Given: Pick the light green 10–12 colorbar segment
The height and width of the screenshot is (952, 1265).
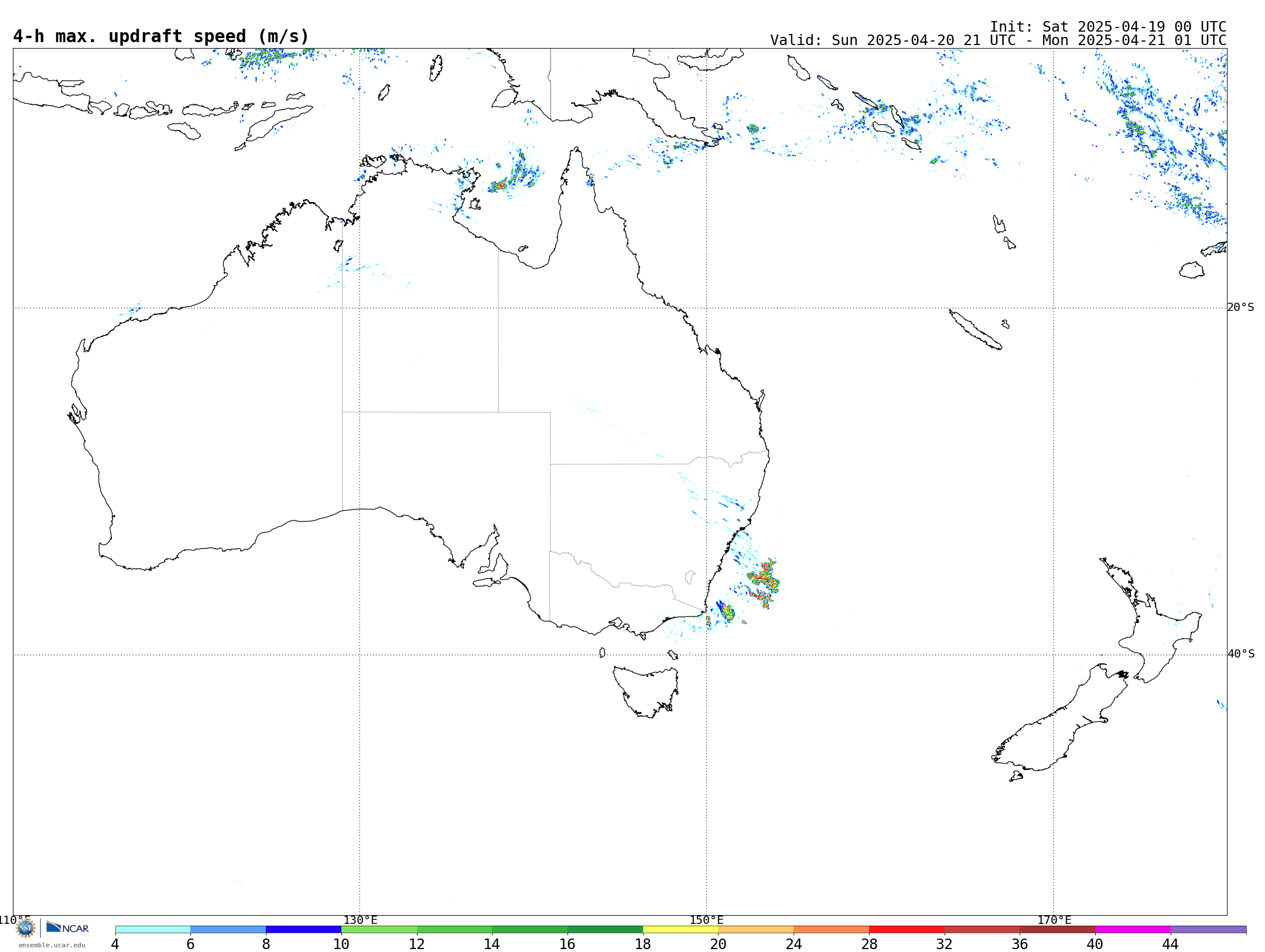Looking at the screenshot, I should tap(379, 930).
